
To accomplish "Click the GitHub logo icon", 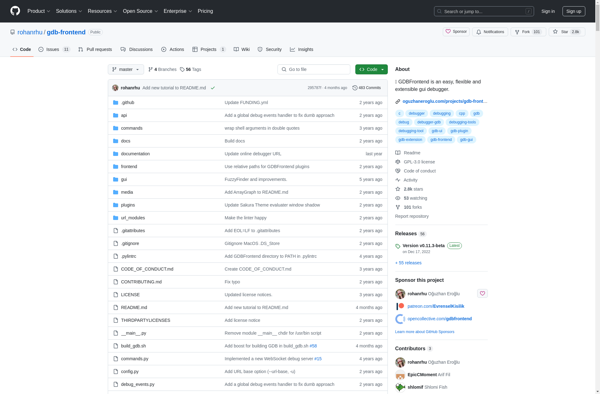I will coord(15,11).
